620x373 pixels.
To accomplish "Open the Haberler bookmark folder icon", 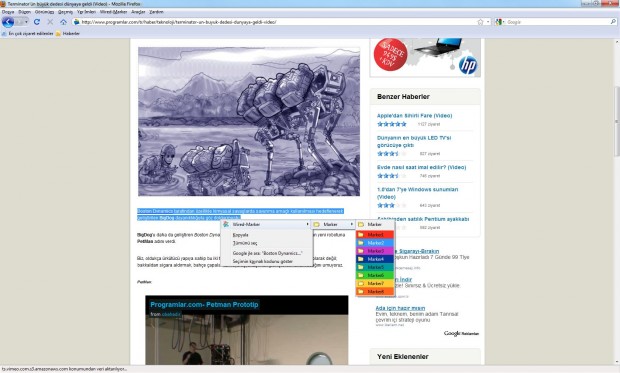I will click(59, 34).
